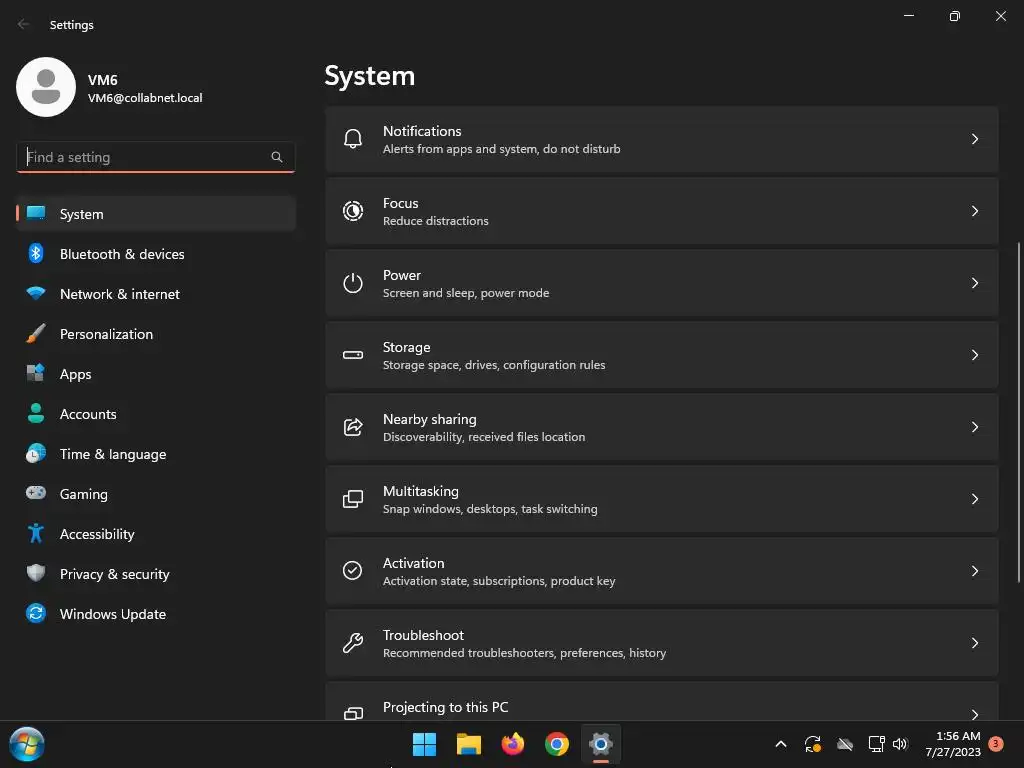
Task: Click the Storage drive icon
Action: point(353,355)
